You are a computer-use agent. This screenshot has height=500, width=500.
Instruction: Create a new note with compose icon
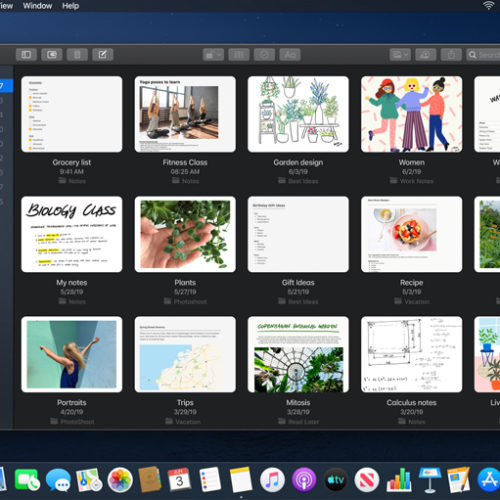103,54
